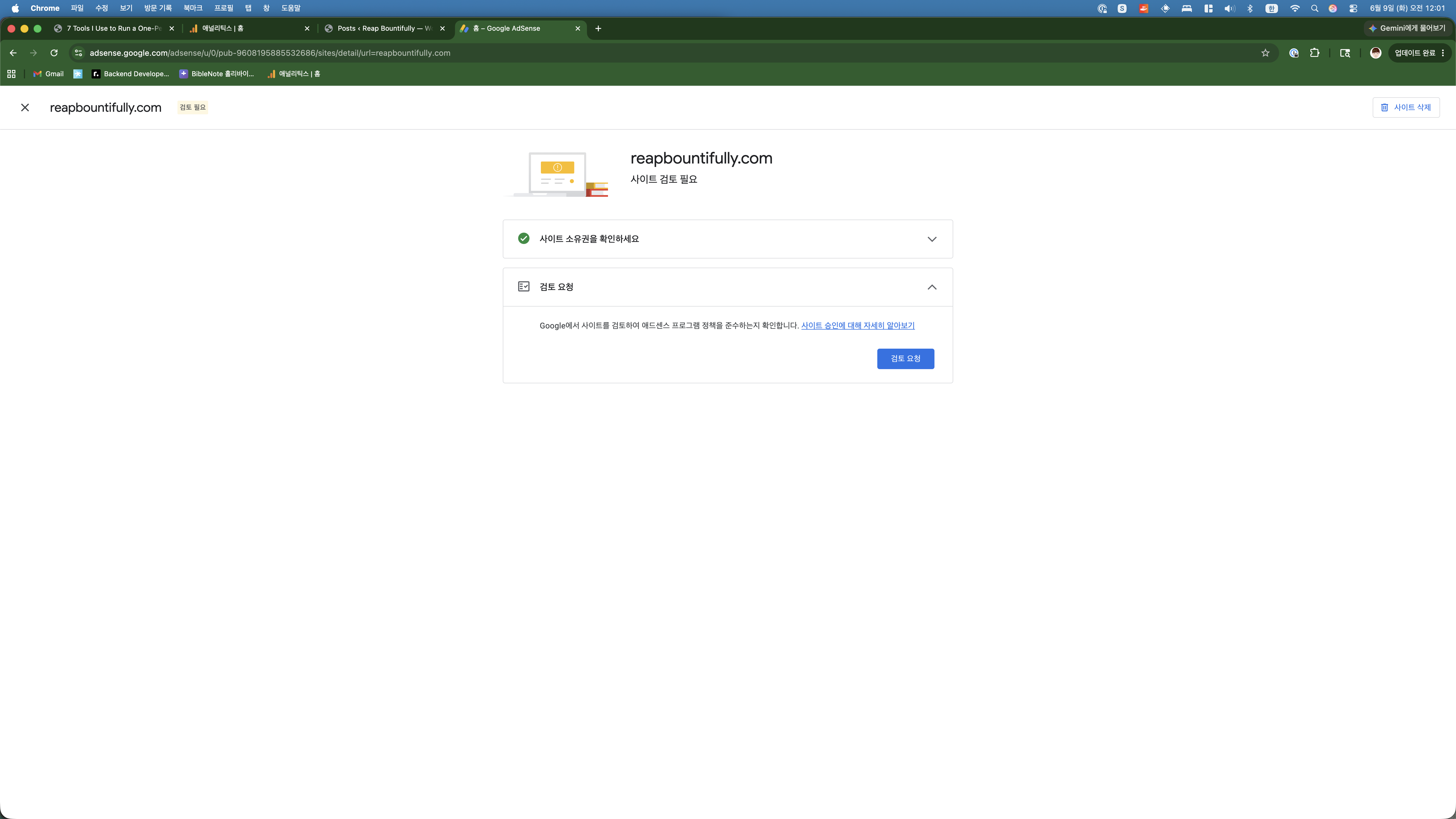
Task: Expand the 사이트 소유권을 확인하세요 section
Action: pyautogui.click(x=727, y=239)
